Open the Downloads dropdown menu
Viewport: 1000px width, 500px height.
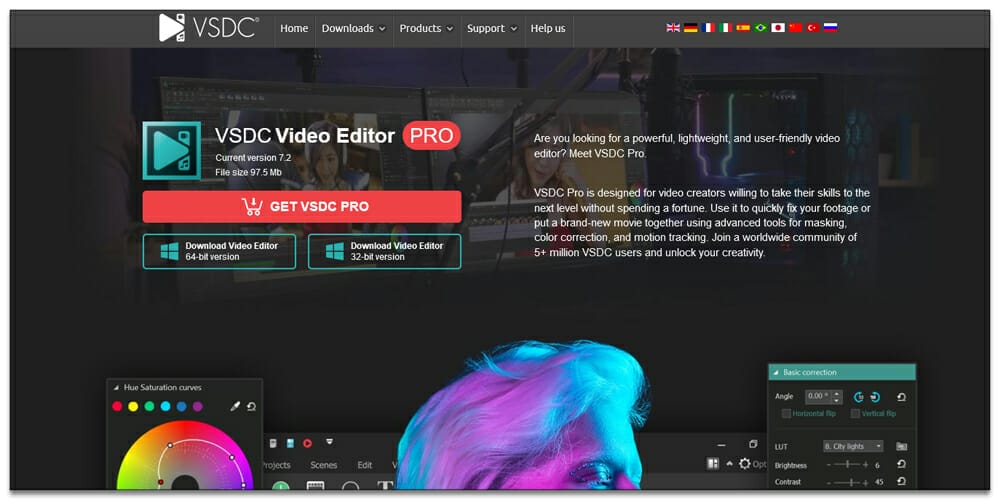point(353,28)
